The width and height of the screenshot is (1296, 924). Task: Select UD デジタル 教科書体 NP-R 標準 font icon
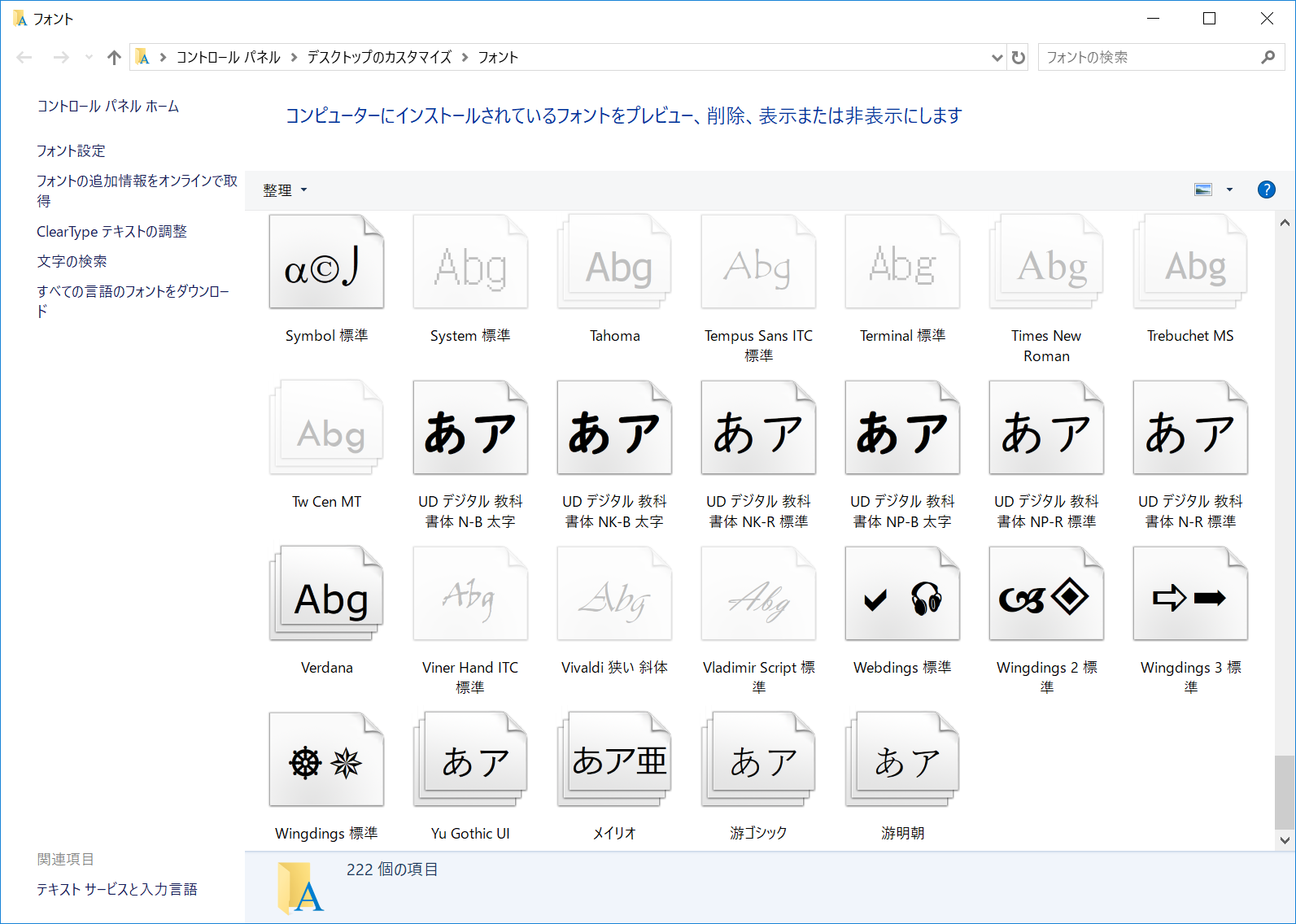(x=1046, y=428)
